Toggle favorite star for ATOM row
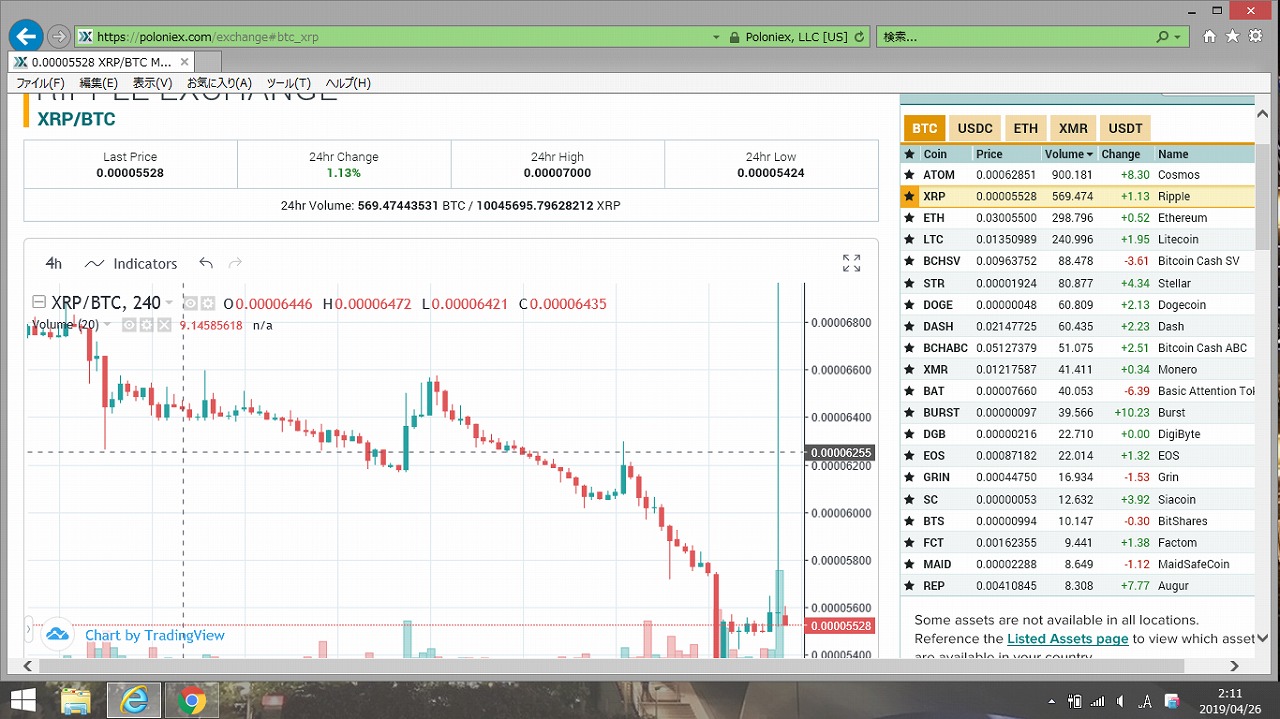Image resolution: width=1280 pixels, height=719 pixels. (x=909, y=175)
